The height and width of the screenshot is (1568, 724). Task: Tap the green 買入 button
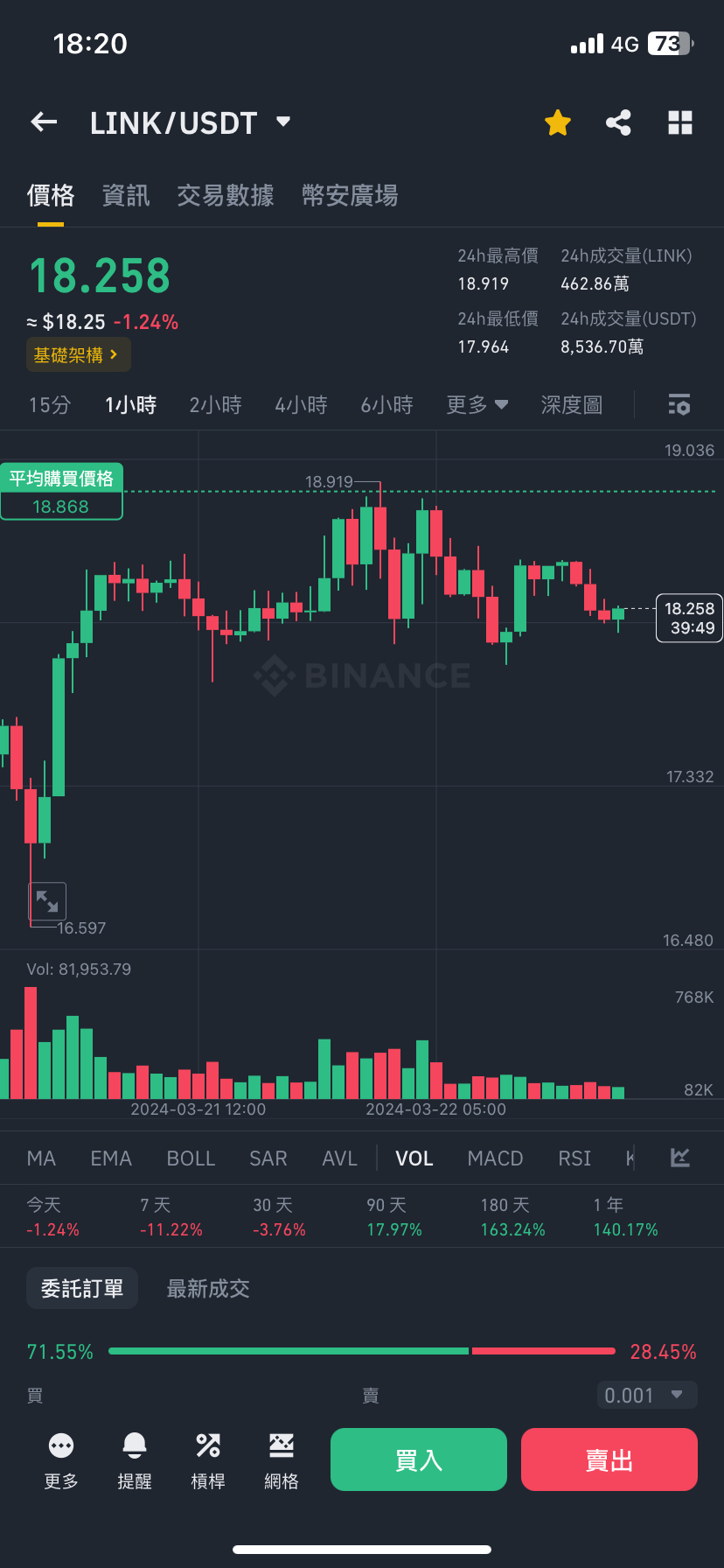click(x=419, y=1459)
